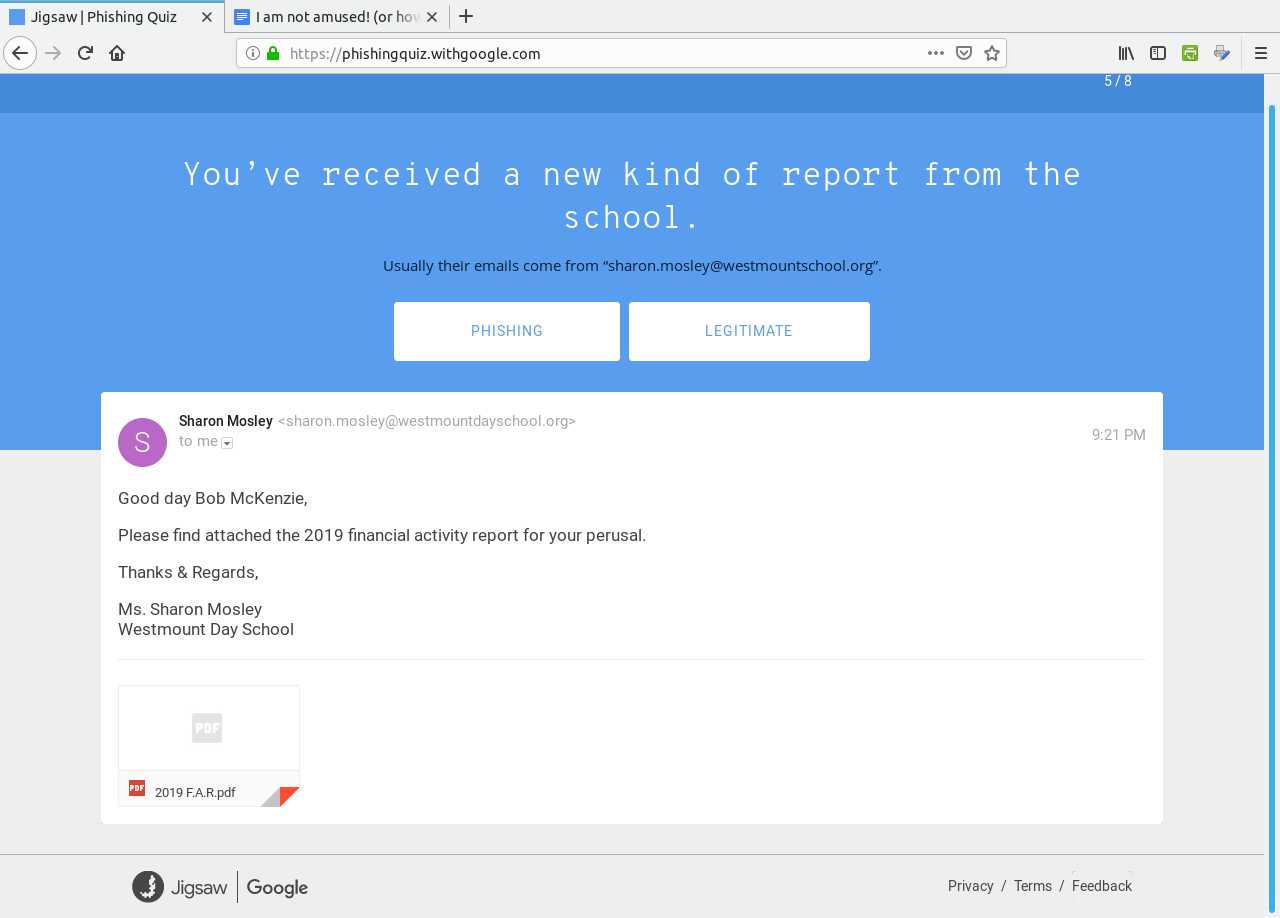Close the Jigsaw Phishing Quiz tab

coord(207,16)
